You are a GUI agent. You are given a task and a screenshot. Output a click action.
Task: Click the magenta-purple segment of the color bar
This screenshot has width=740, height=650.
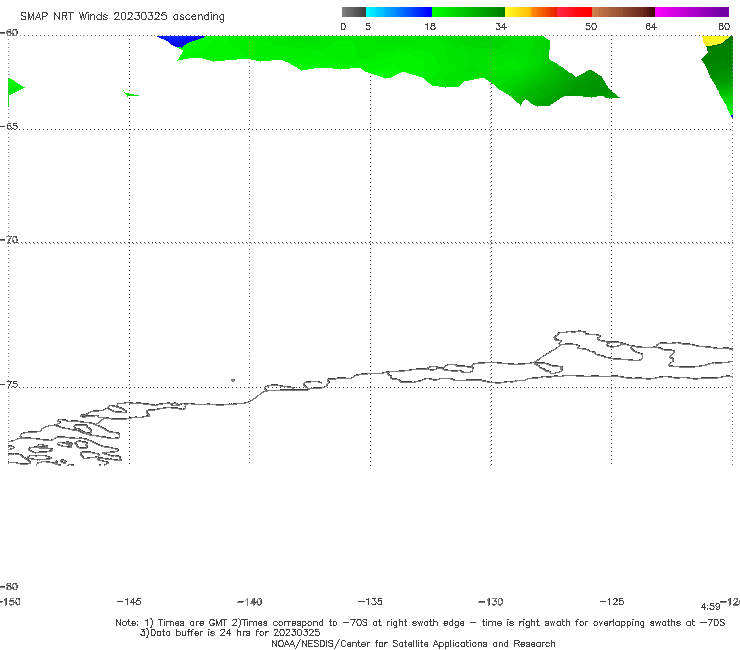click(692, 12)
